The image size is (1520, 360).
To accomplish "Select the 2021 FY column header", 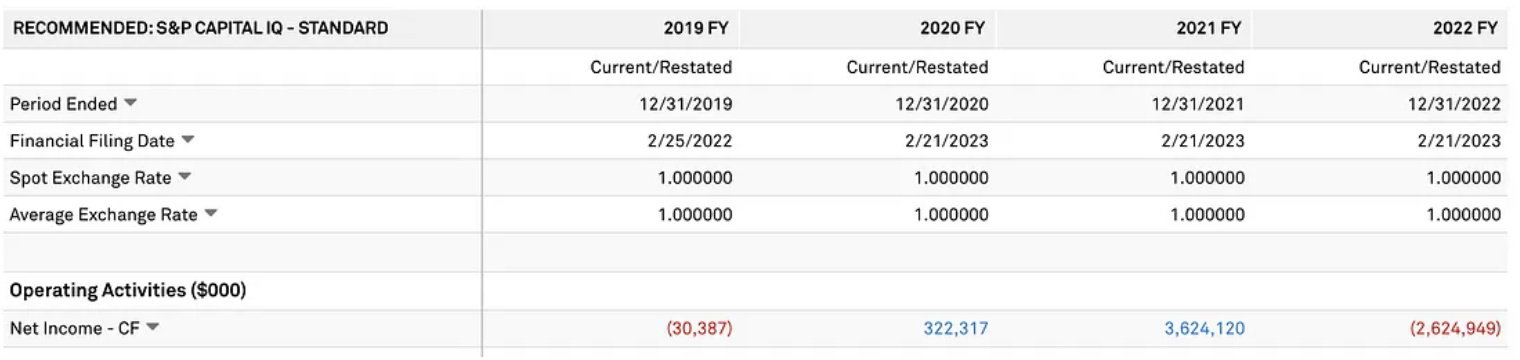I will click(x=1211, y=29).
